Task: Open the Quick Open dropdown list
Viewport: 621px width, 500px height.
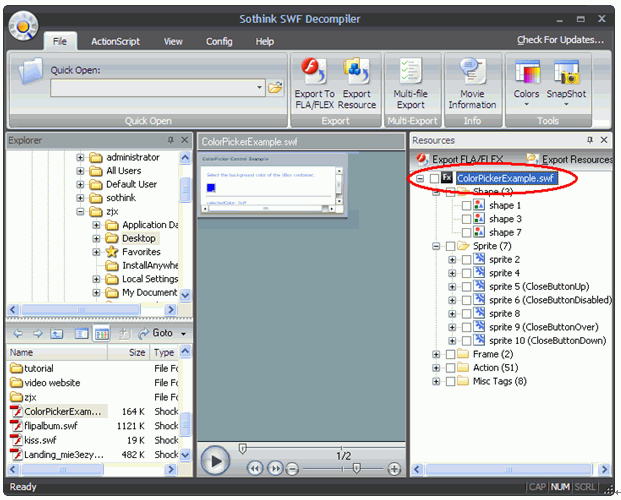Action: click(257, 89)
